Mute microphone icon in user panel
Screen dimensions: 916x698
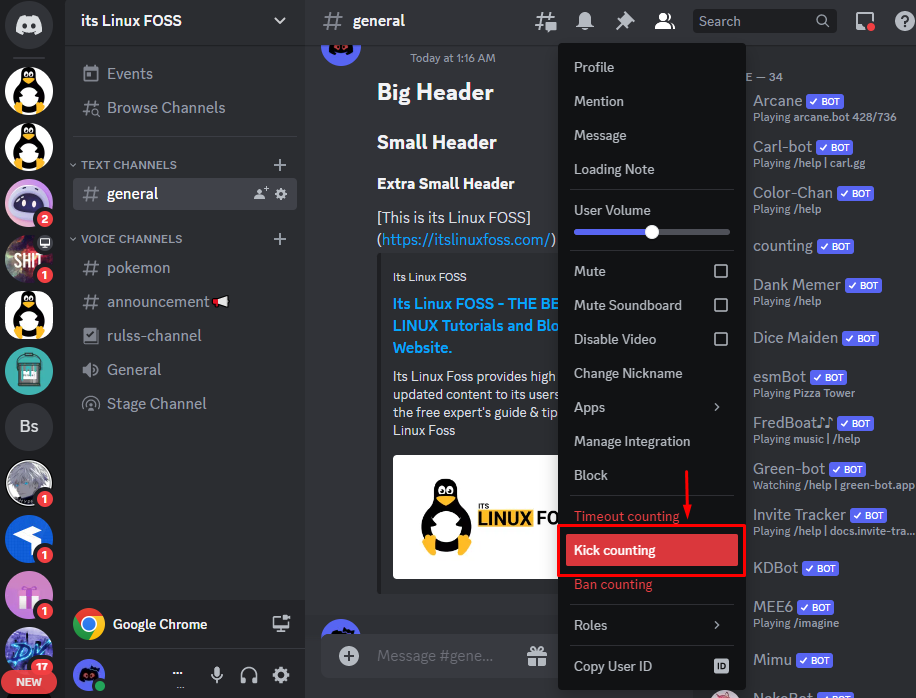click(x=217, y=675)
